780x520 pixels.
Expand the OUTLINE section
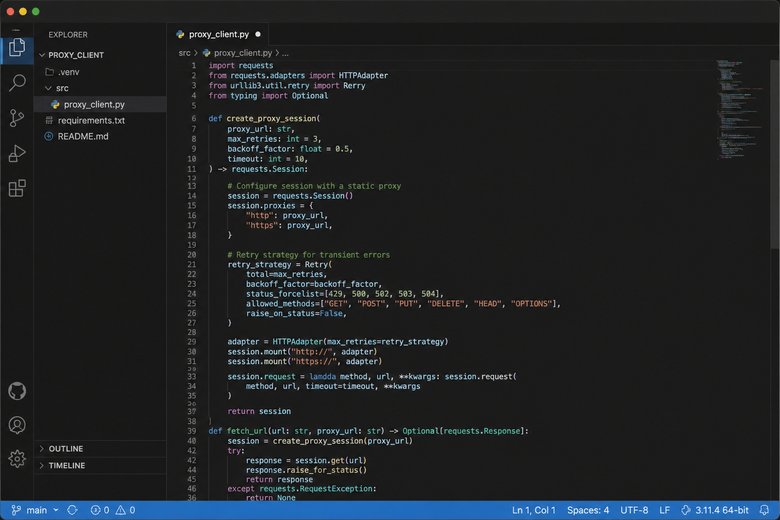(x=42, y=449)
